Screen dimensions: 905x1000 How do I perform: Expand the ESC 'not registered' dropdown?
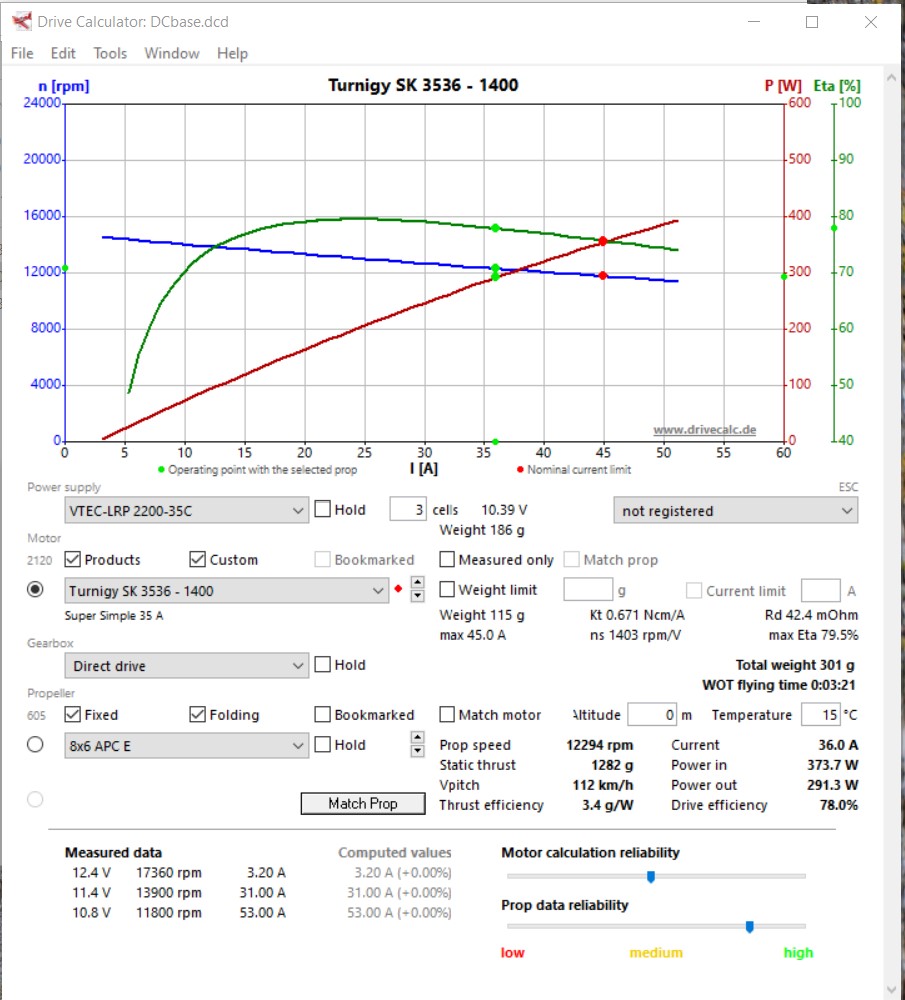(735, 511)
